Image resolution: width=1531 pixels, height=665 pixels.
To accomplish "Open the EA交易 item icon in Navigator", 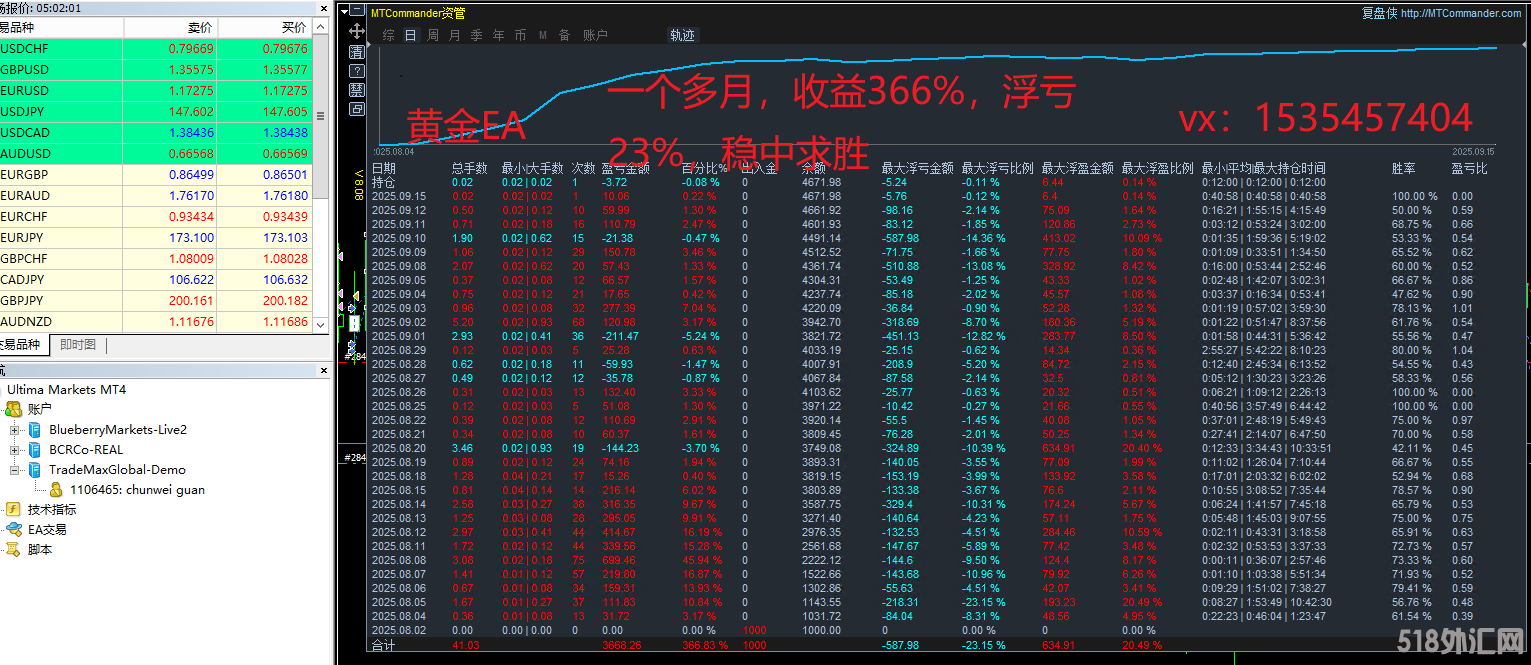I will coord(14,529).
